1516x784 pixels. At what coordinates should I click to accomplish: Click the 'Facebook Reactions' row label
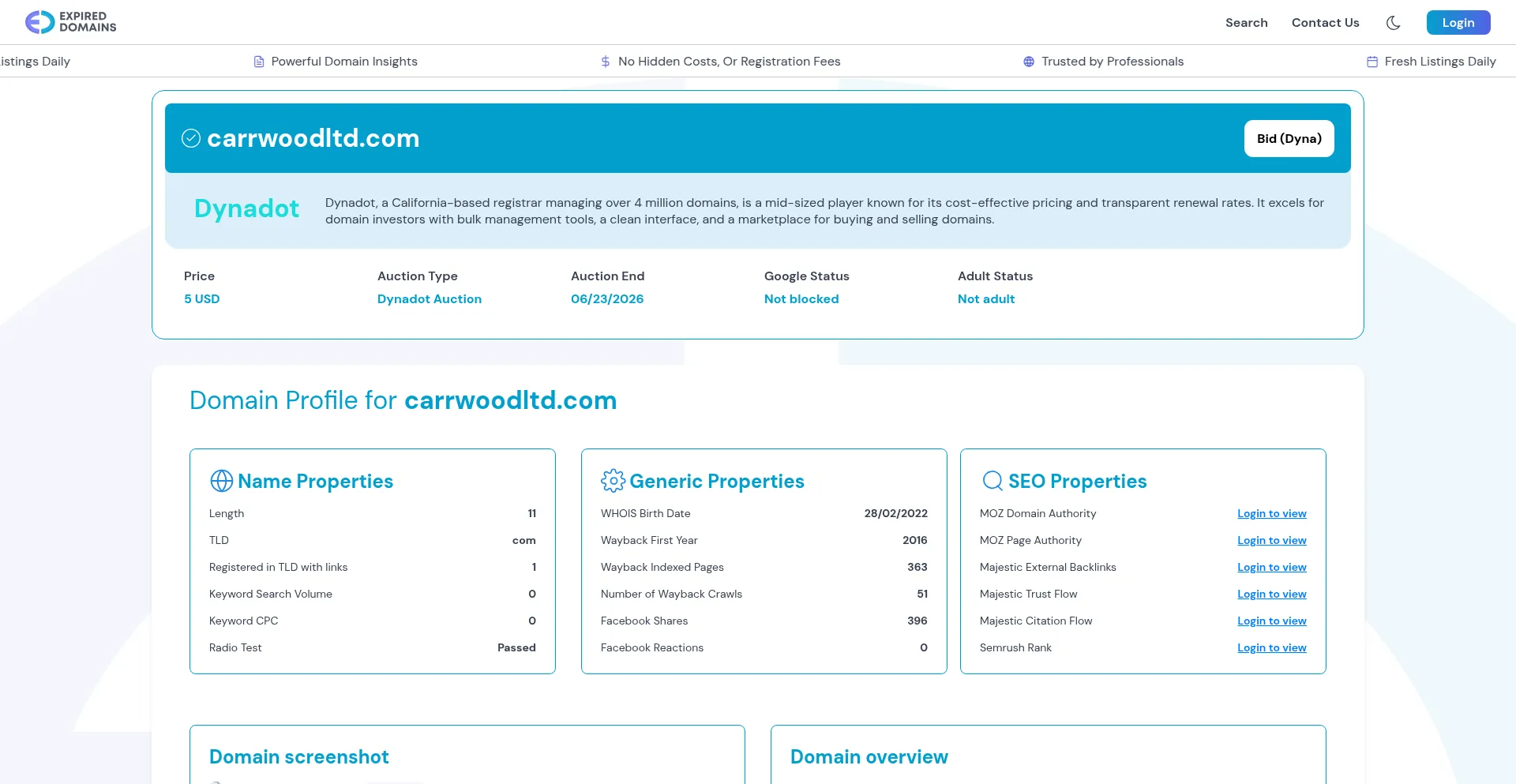pyautogui.click(x=652, y=648)
